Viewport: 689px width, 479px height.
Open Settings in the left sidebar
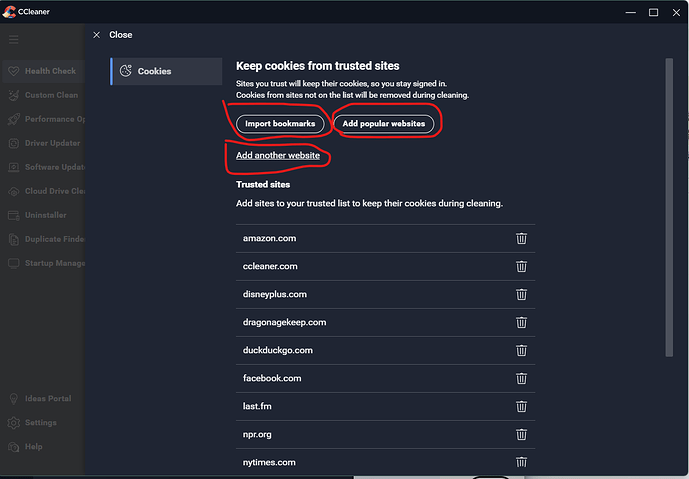40,423
